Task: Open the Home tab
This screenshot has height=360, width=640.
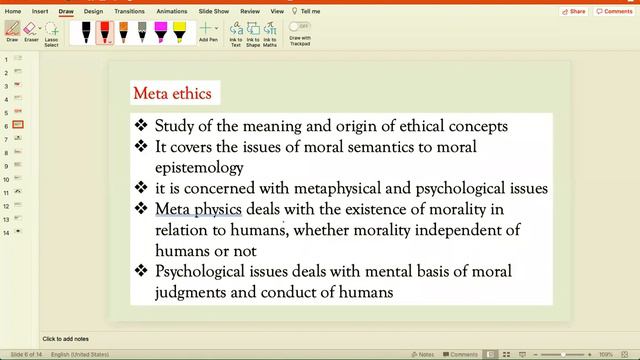Action: pyautogui.click(x=13, y=11)
